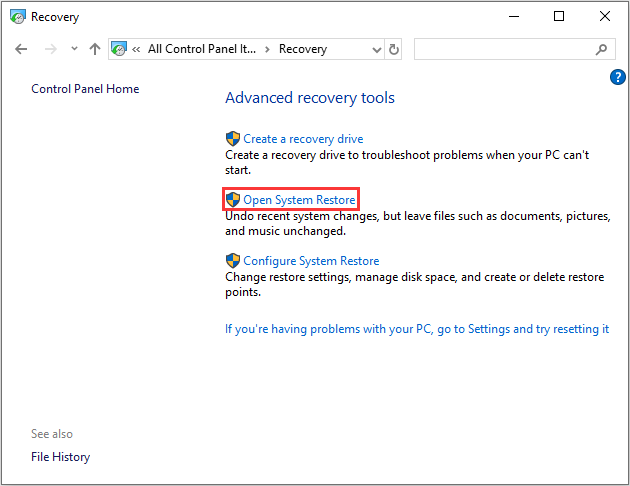Click the Recovery icon in address bar
630x486 pixels.
pos(119,49)
